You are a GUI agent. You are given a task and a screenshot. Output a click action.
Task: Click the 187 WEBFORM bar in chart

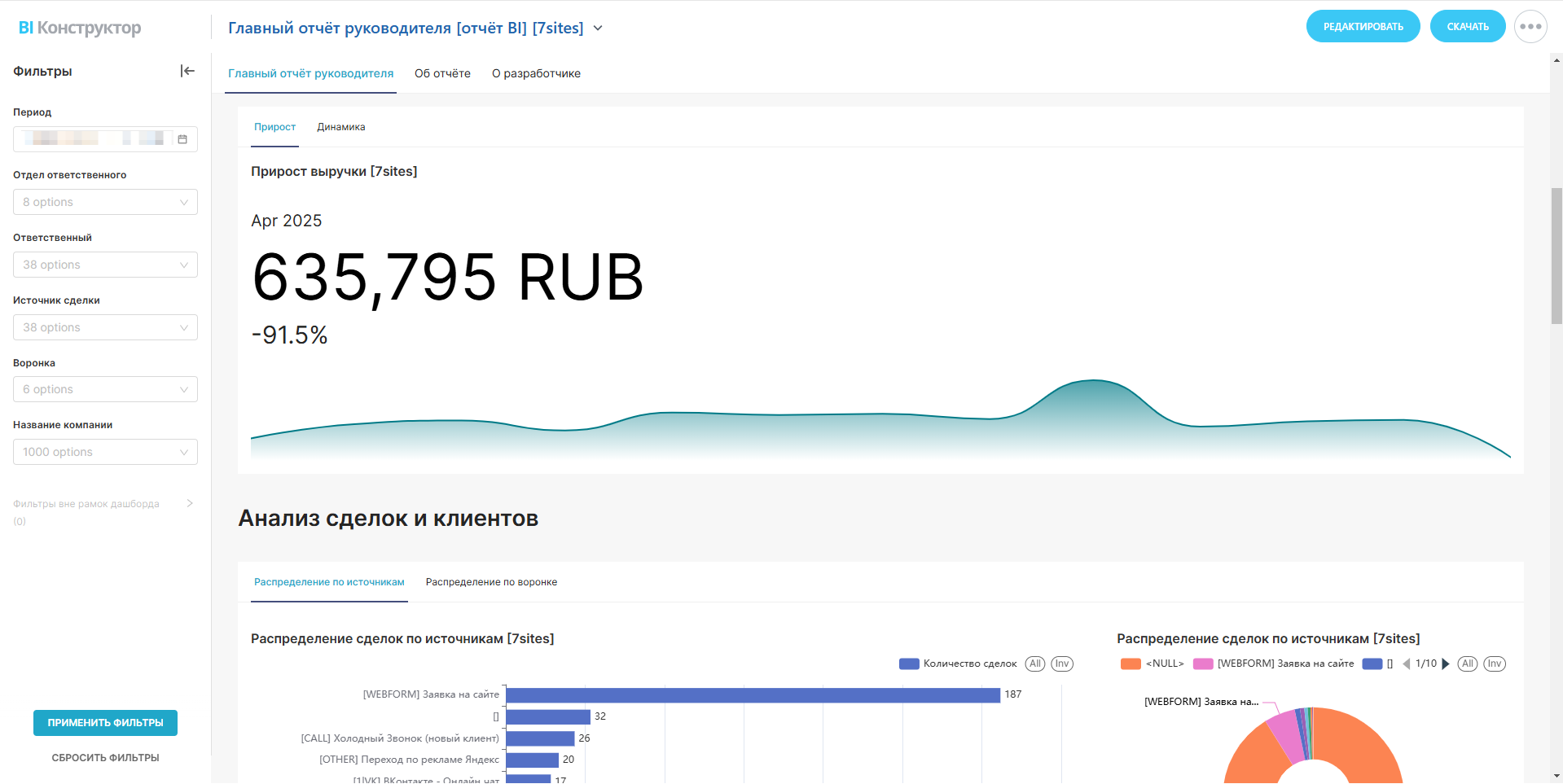753,695
